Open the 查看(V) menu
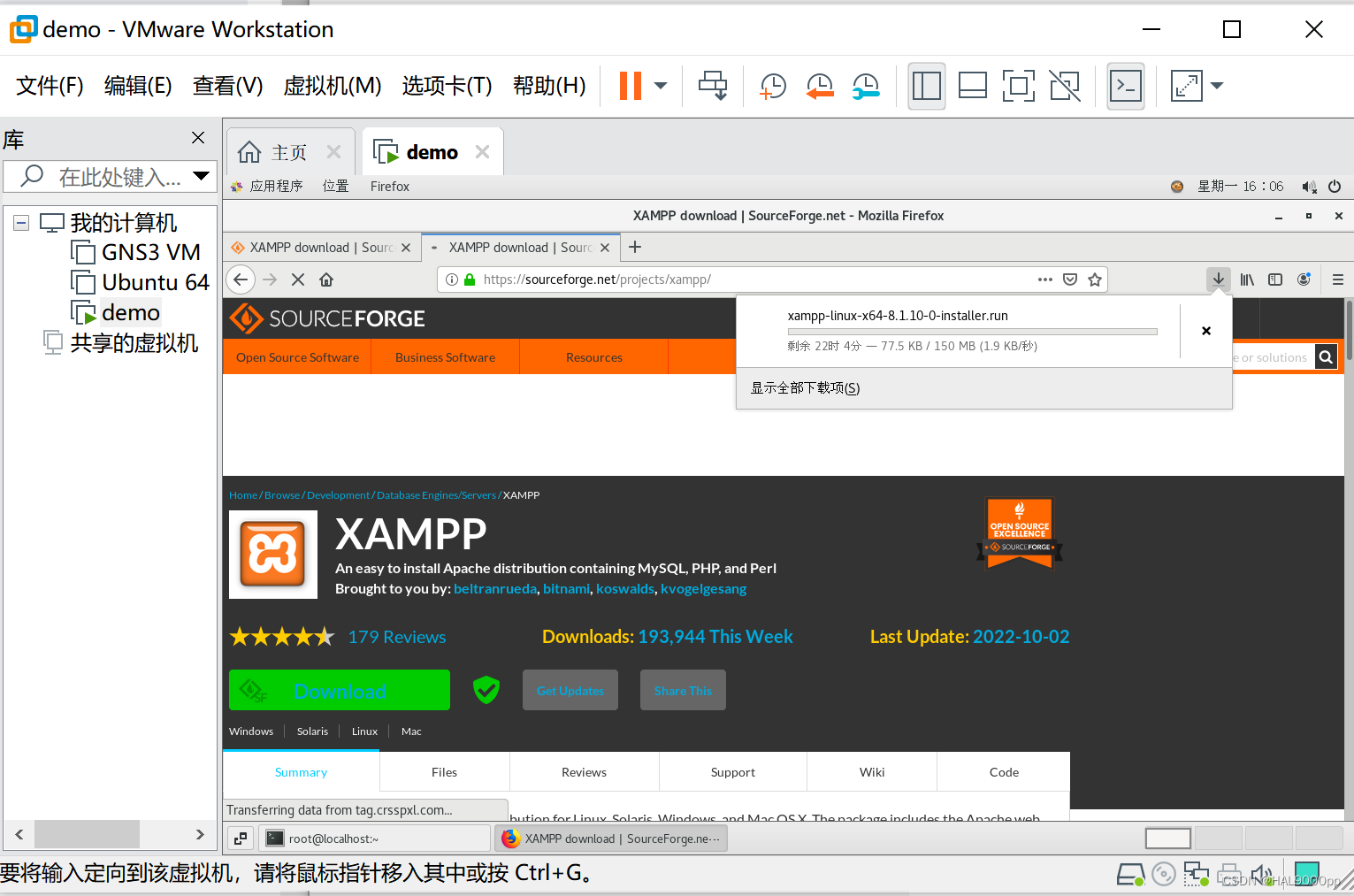 tap(228, 86)
